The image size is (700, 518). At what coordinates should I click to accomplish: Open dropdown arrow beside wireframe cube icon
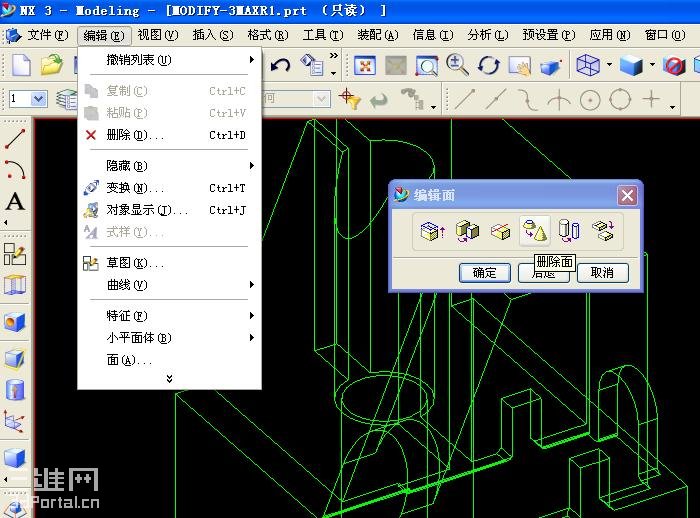pos(609,65)
